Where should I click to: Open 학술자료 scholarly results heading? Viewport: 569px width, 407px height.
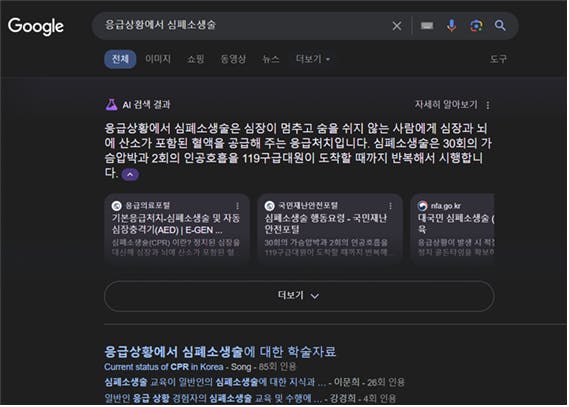point(220,351)
